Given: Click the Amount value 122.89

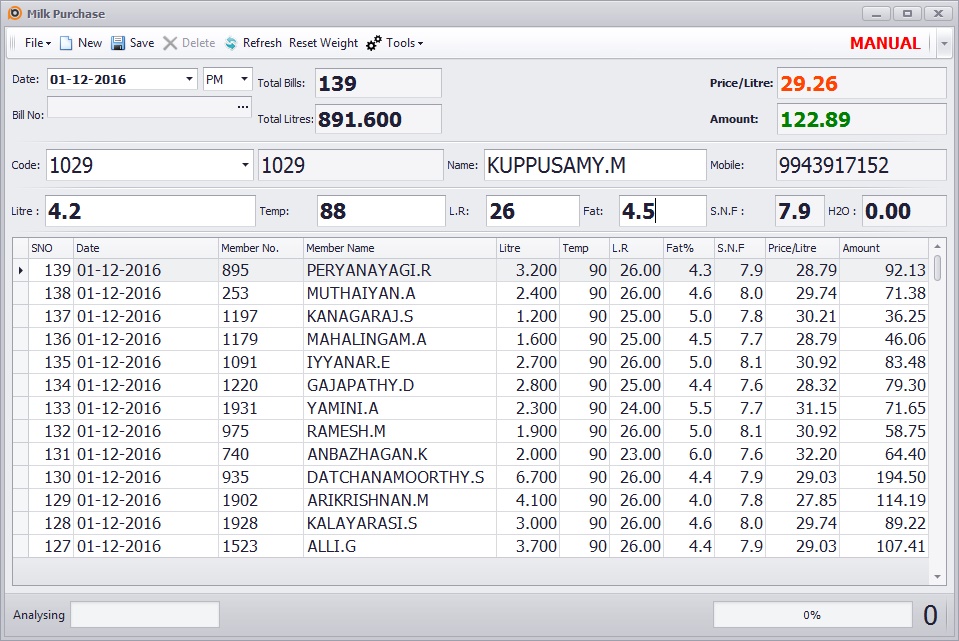Looking at the screenshot, I should [x=862, y=119].
